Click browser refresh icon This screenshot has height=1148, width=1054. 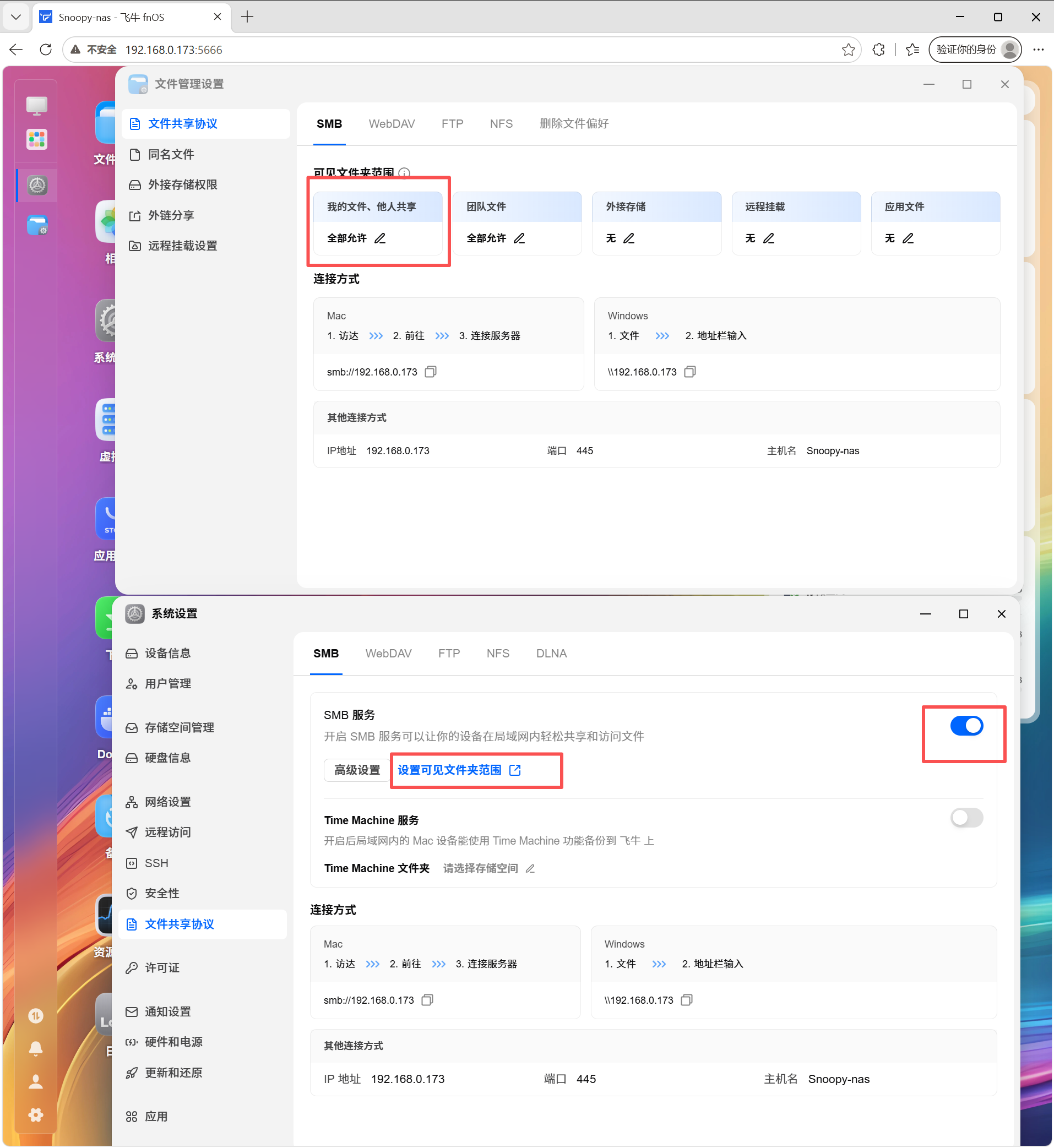pos(46,50)
